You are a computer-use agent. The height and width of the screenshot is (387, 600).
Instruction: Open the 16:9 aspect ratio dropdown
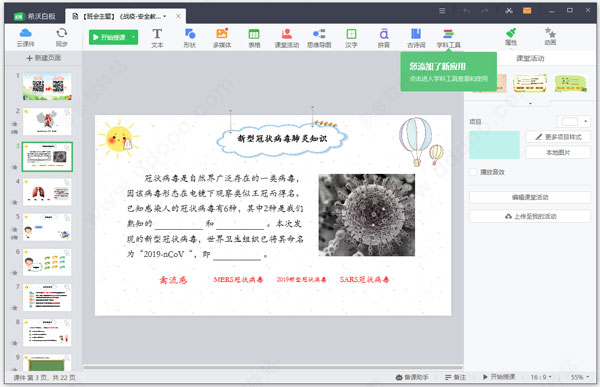(x=541, y=377)
